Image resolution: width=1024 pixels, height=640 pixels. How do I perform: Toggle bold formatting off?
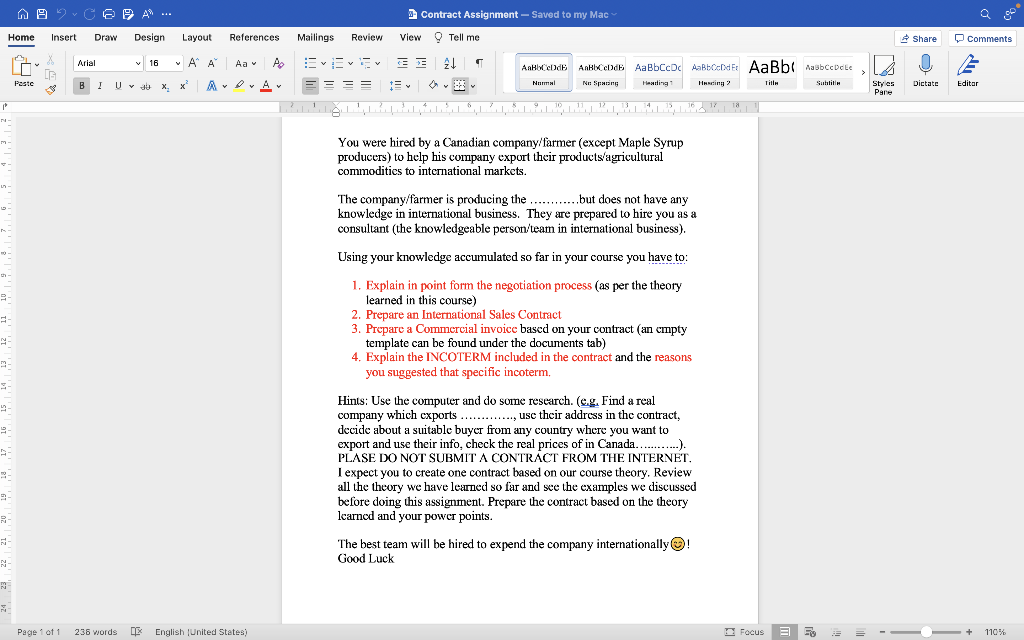coord(81,85)
